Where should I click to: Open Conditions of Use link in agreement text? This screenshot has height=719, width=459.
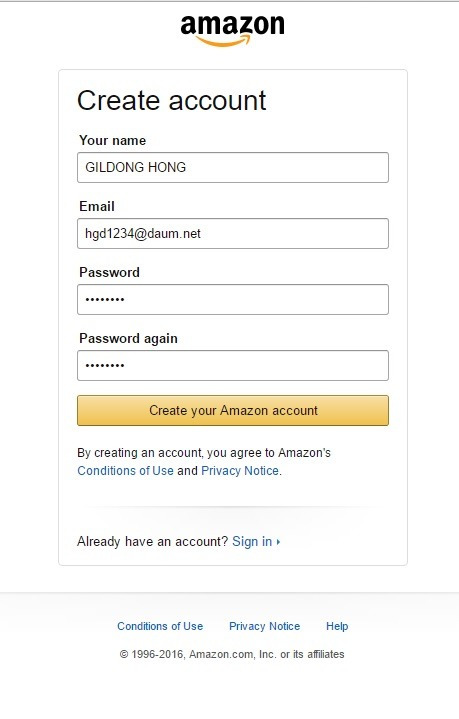tap(125, 470)
